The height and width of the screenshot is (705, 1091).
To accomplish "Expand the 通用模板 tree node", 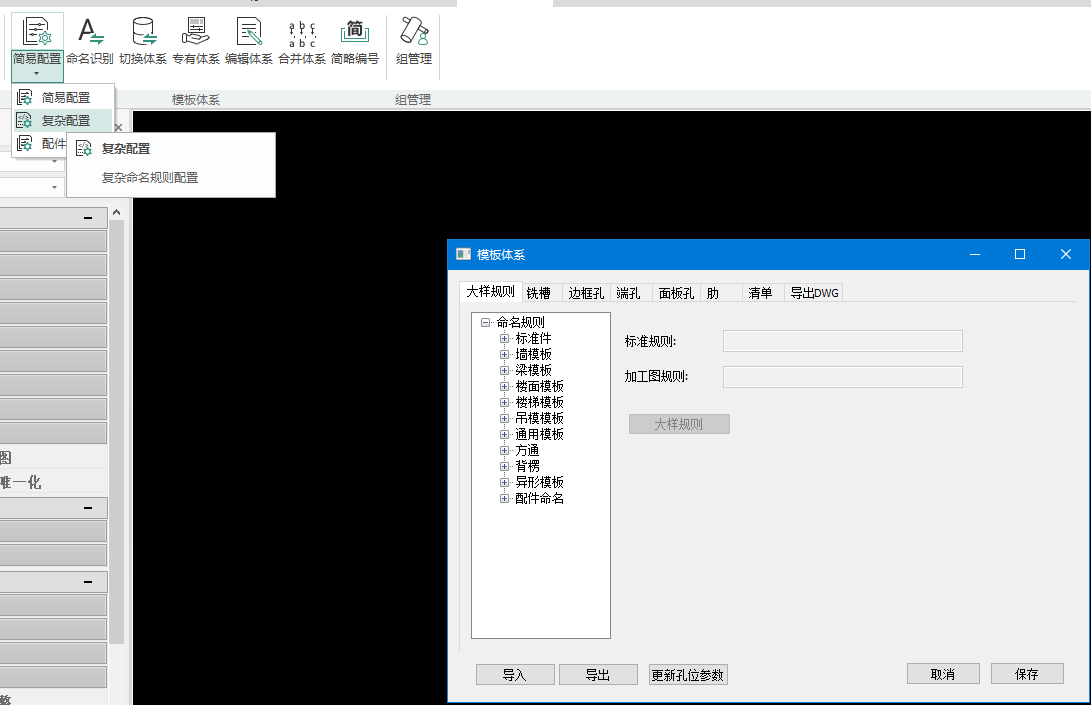I will click(x=504, y=434).
